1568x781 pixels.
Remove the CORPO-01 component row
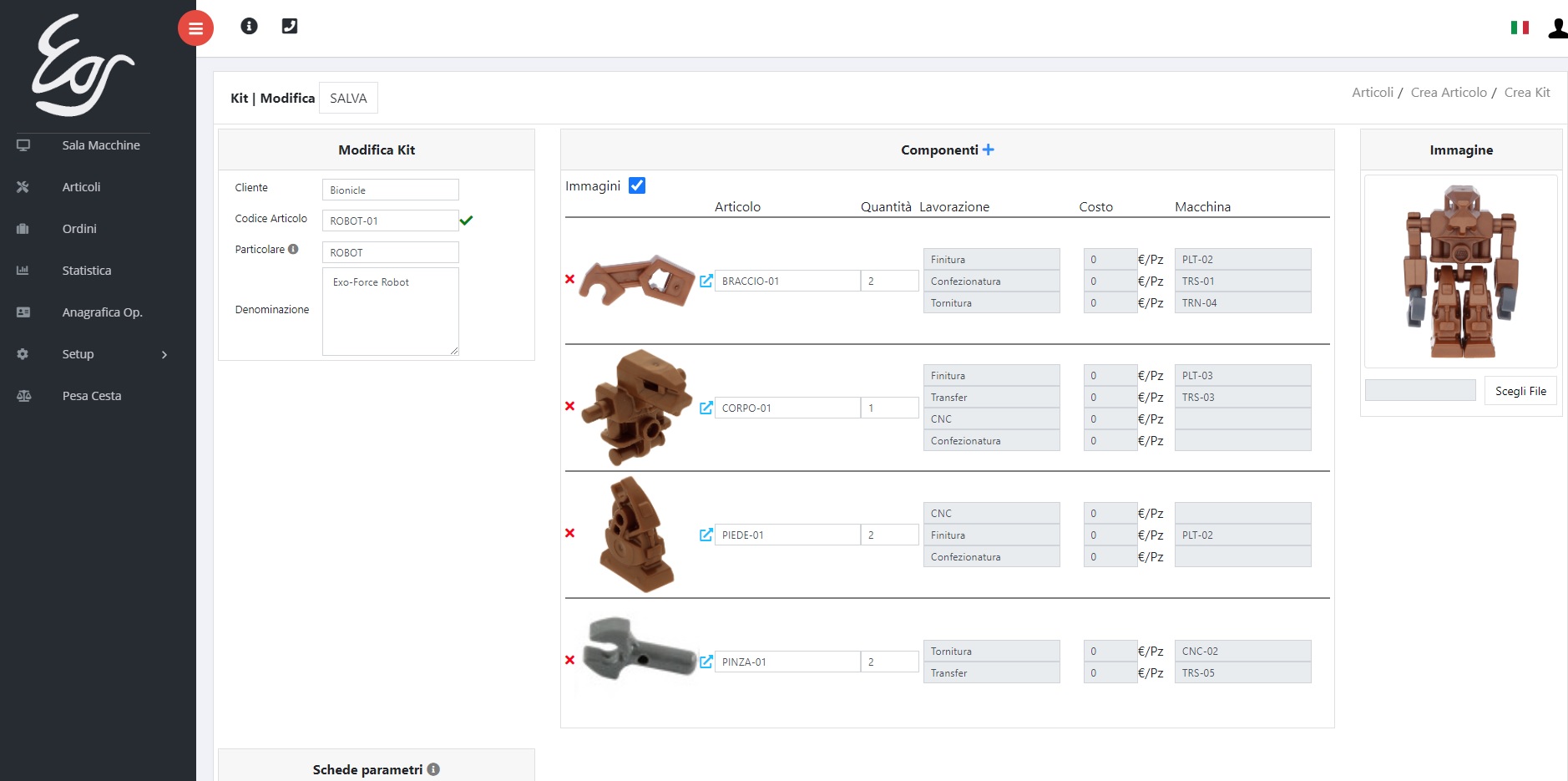569,406
